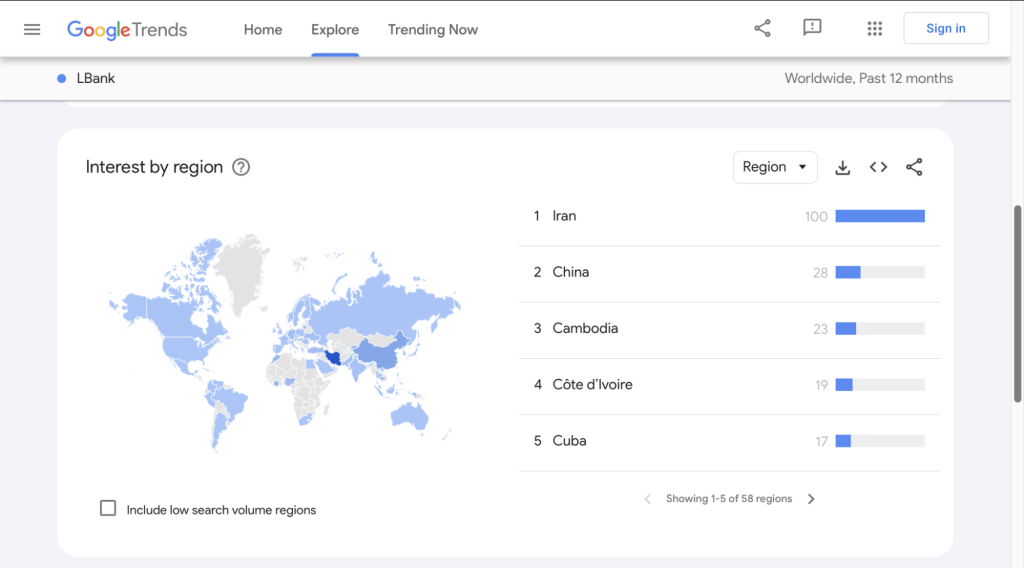Click the blue LBank term dot

[62, 78]
